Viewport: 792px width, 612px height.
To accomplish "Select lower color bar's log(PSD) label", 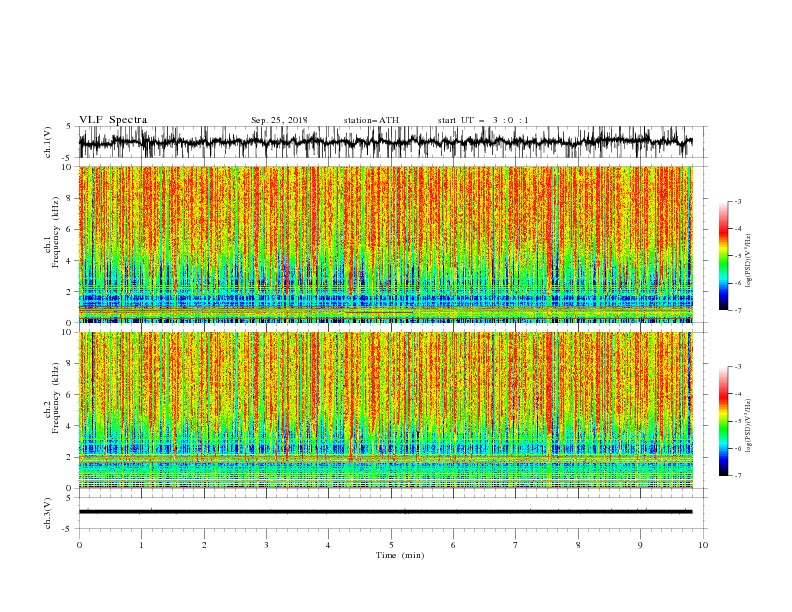I will [749, 426].
